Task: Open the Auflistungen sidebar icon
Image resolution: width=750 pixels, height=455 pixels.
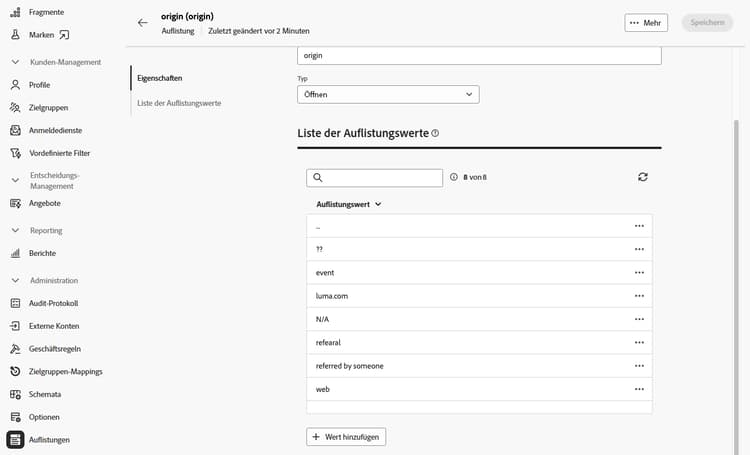Action: (15, 439)
